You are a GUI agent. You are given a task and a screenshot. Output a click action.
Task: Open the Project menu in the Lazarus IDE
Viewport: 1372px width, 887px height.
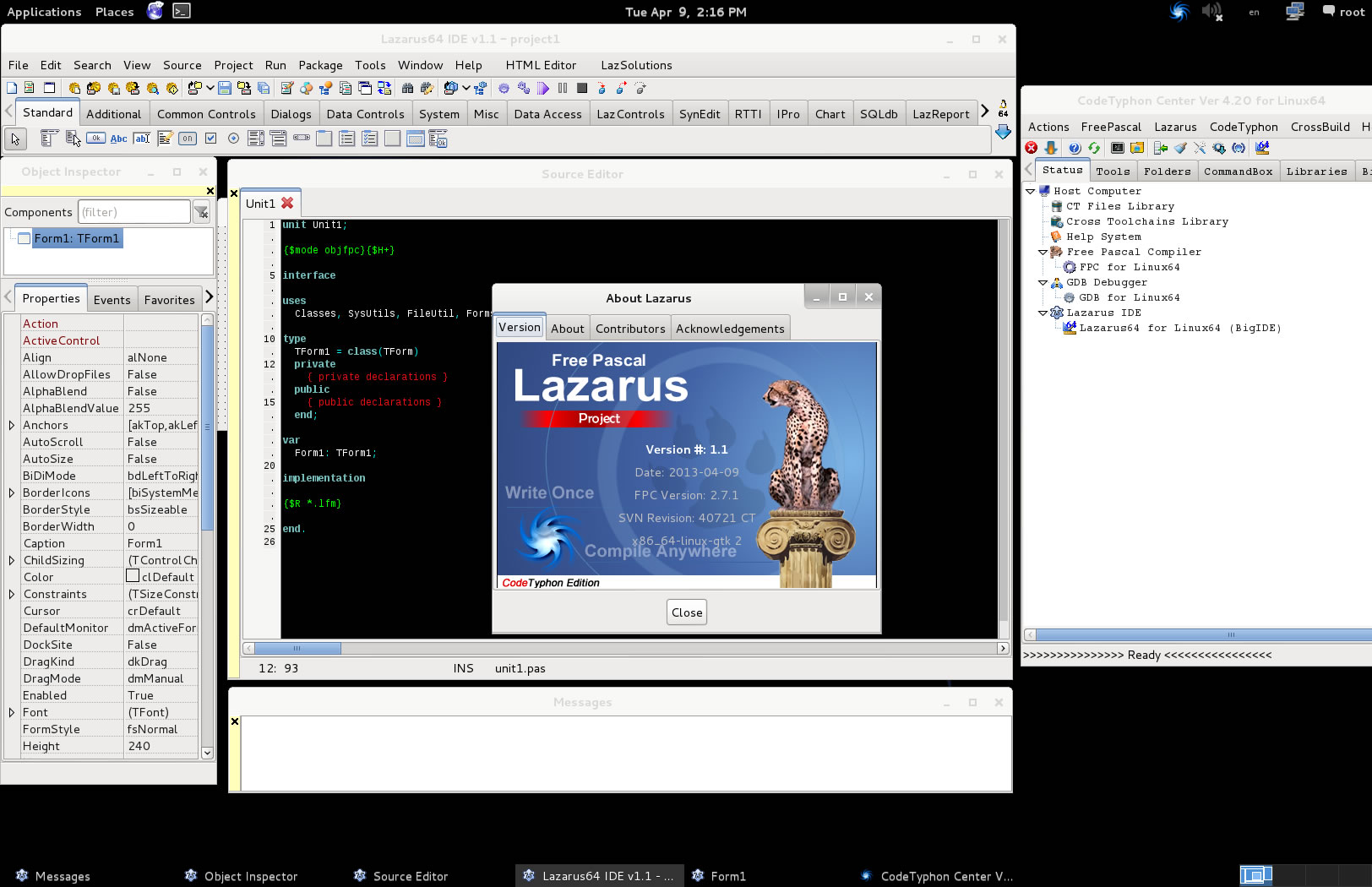coord(233,65)
